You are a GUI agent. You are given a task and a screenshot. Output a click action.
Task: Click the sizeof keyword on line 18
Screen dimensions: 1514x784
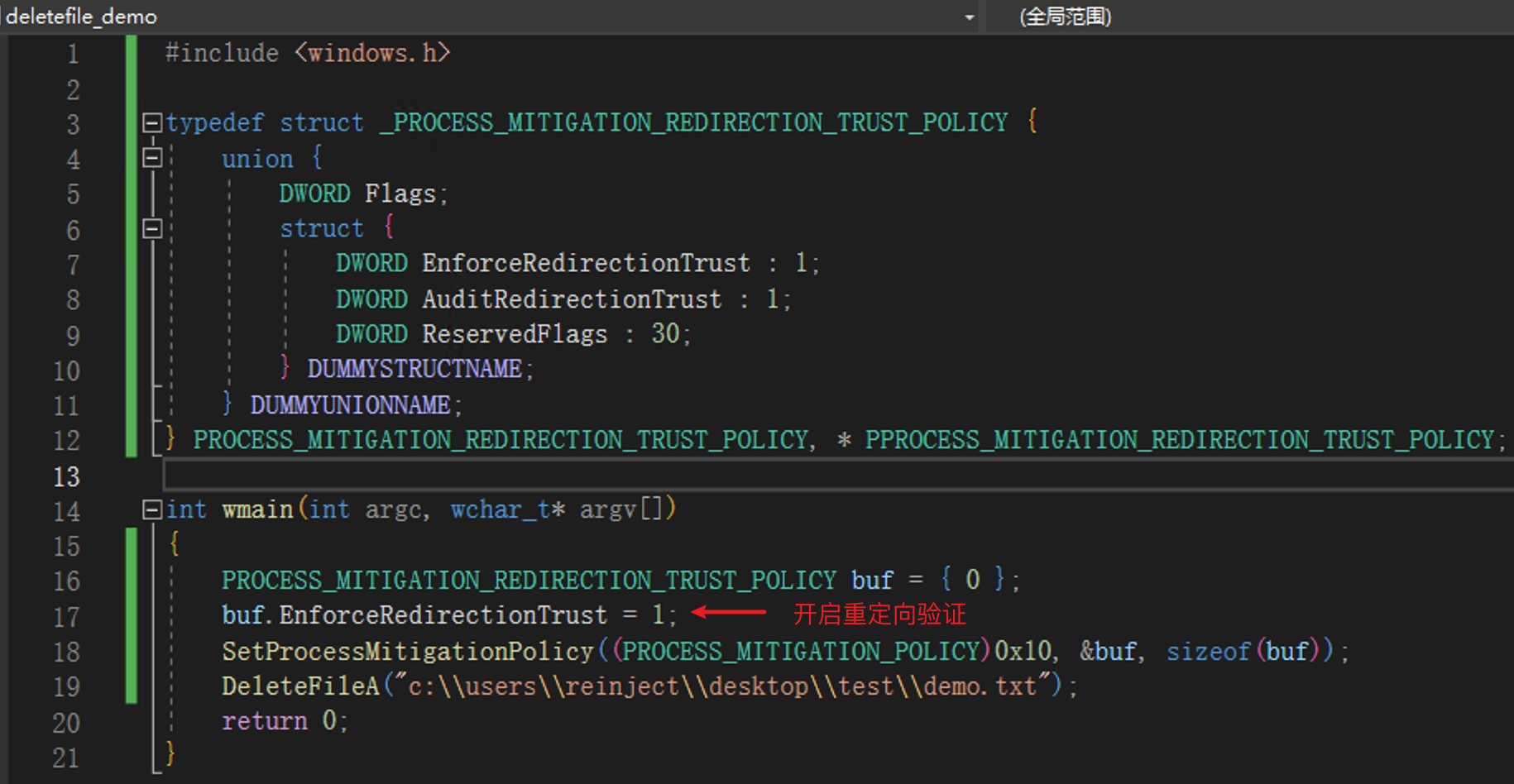tap(1207, 652)
